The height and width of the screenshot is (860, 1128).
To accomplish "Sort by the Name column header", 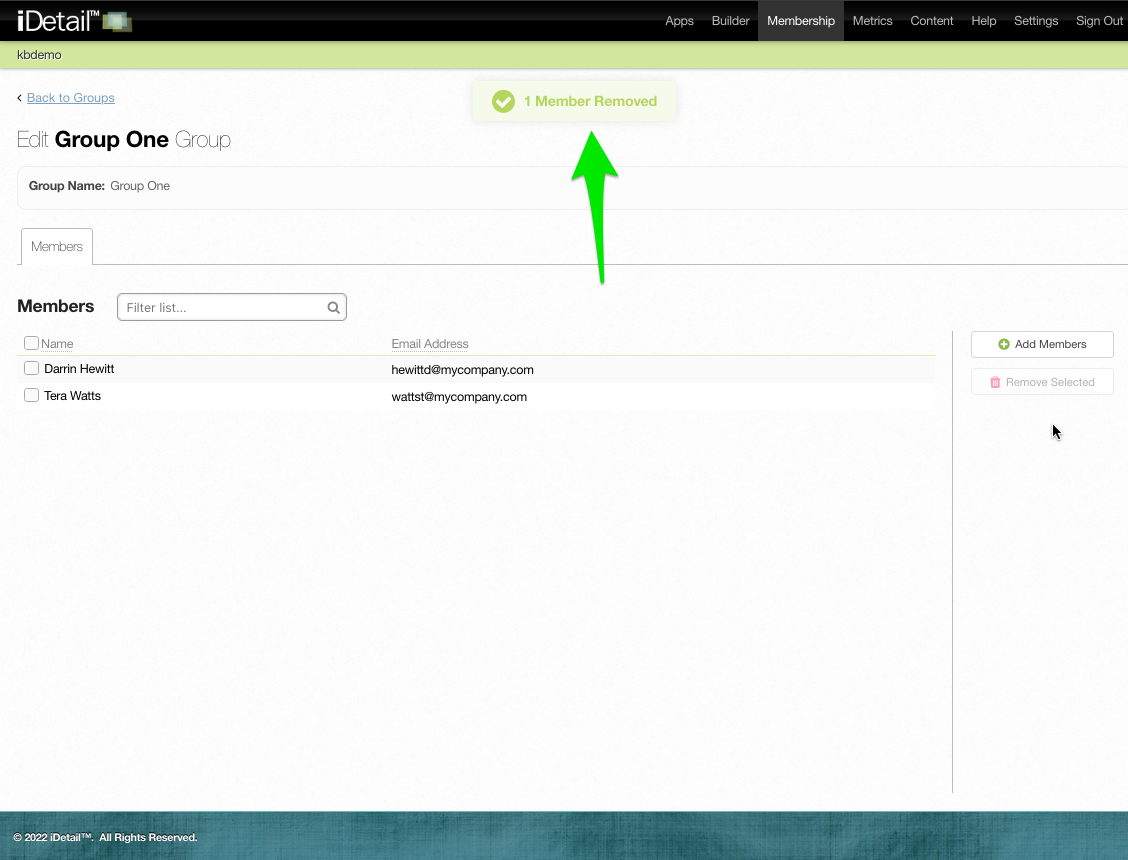I will (57, 344).
